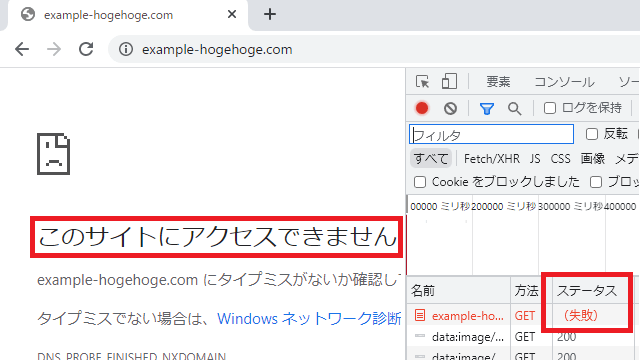Open a new tab with plus button

270,15
